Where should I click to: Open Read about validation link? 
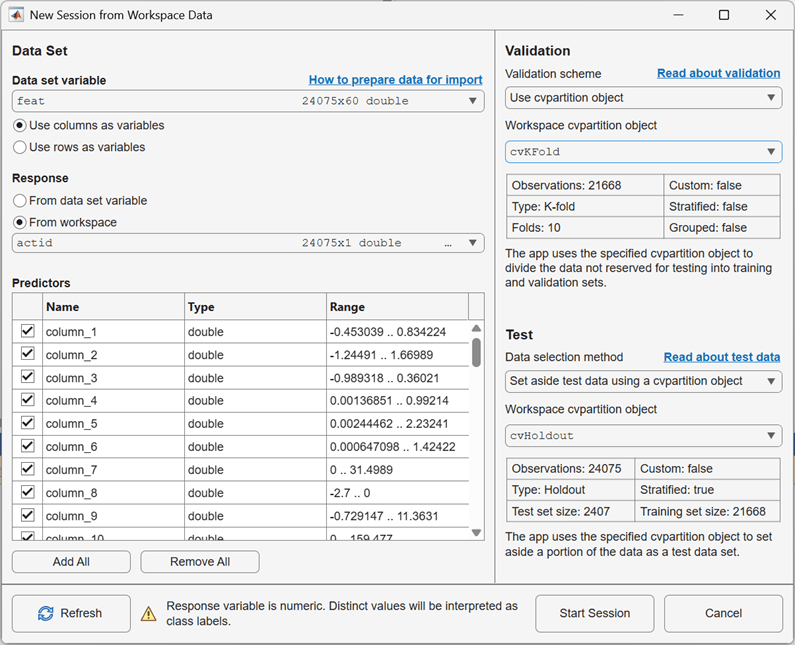718,73
